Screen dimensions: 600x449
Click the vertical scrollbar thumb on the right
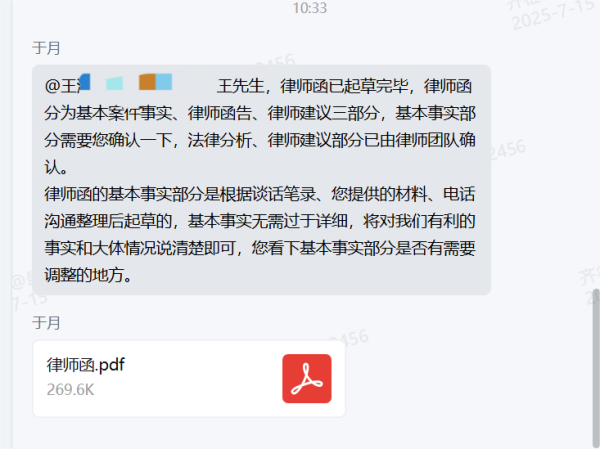tap(596, 367)
